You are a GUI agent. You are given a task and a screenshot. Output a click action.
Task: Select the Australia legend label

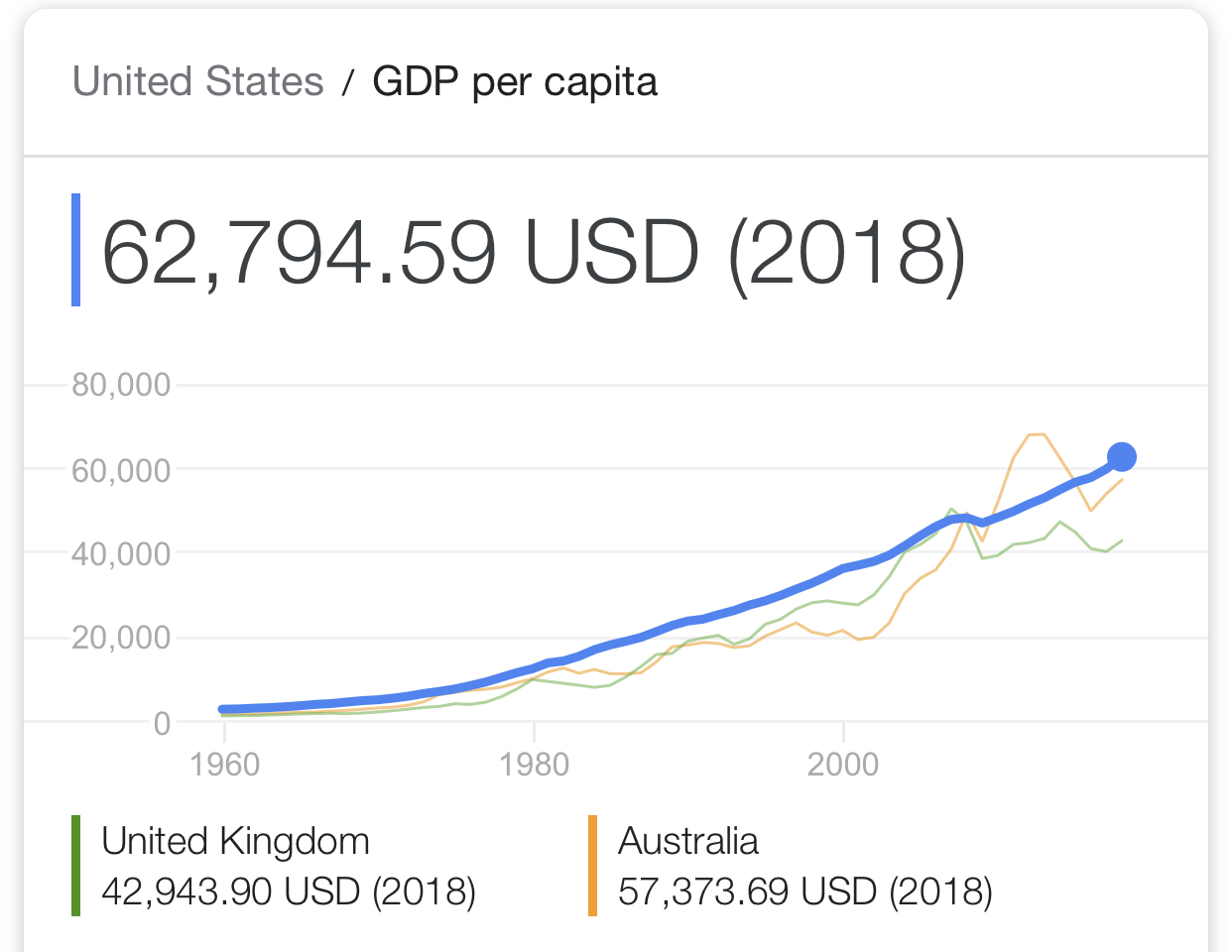[688, 841]
